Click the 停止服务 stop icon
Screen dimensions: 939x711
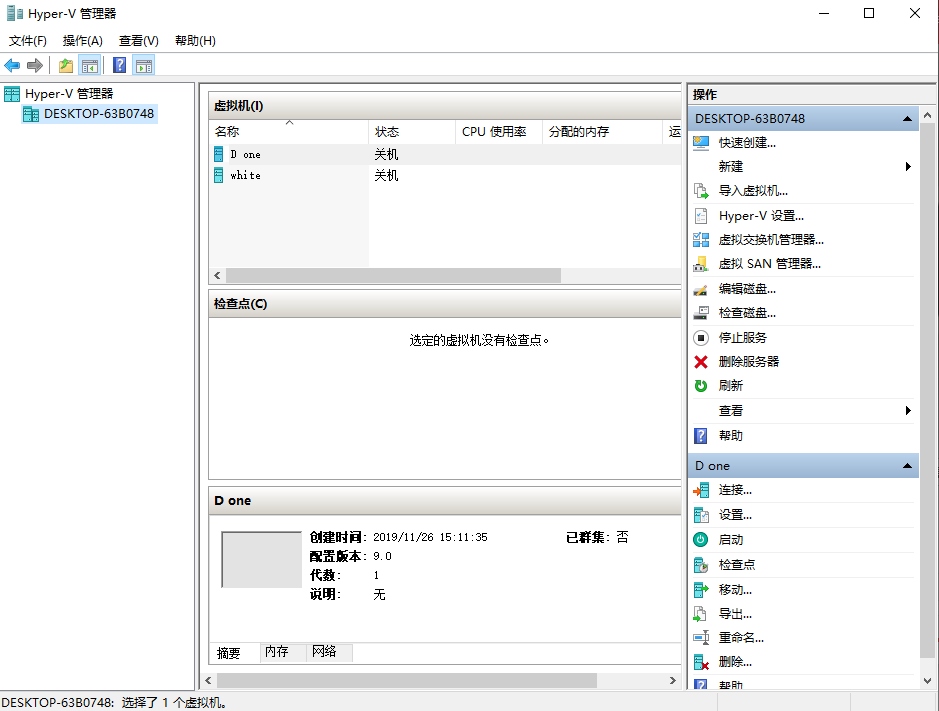coord(701,338)
